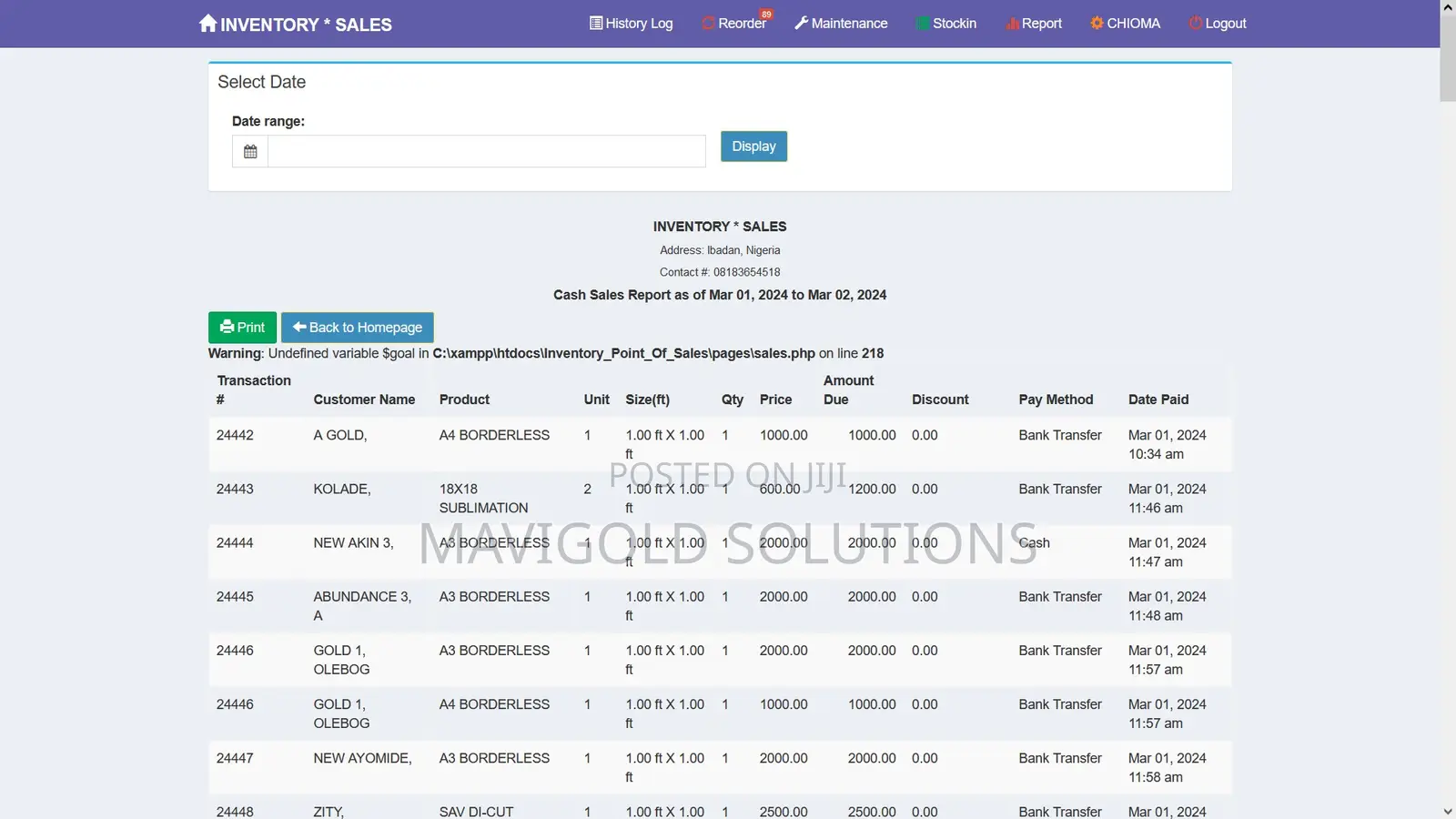Click Contact # 08183654518 text
The height and width of the screenshot is (819, 1456).
[720, 272]
